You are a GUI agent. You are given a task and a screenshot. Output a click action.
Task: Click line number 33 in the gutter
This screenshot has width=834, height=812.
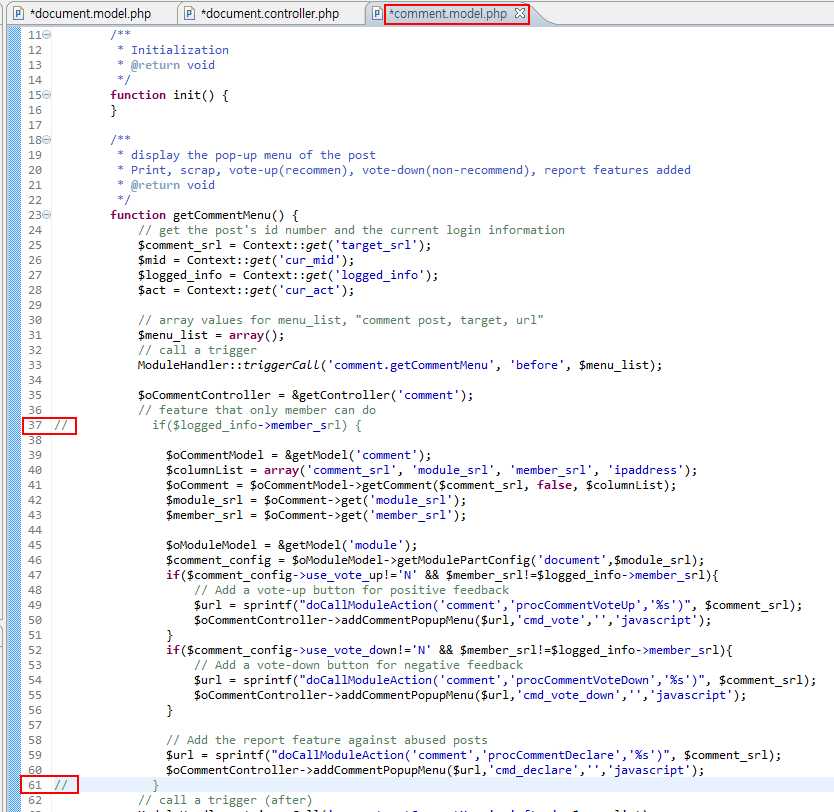[x=35, y=365]
